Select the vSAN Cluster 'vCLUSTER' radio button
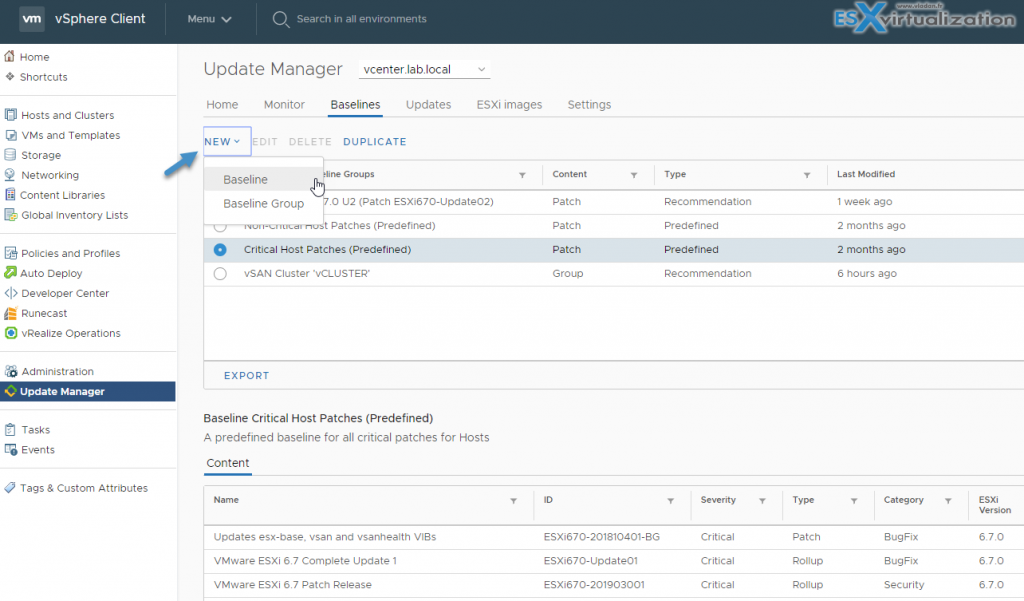Viewport: 1024px width, 601px height. pyautogui.click(x=220, y=274)
